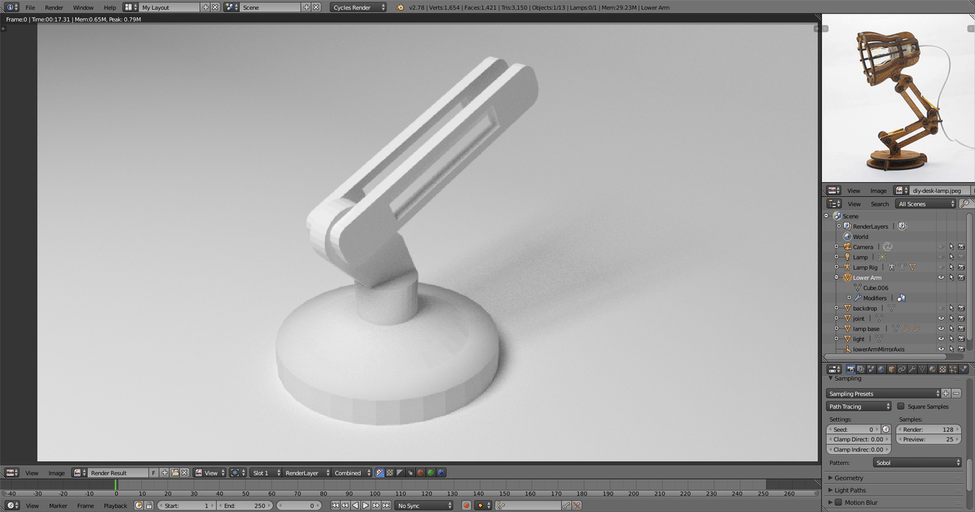The image size is (975, 512).
Task: Click the desk lamp reference image
Action: tap(897, 97)
